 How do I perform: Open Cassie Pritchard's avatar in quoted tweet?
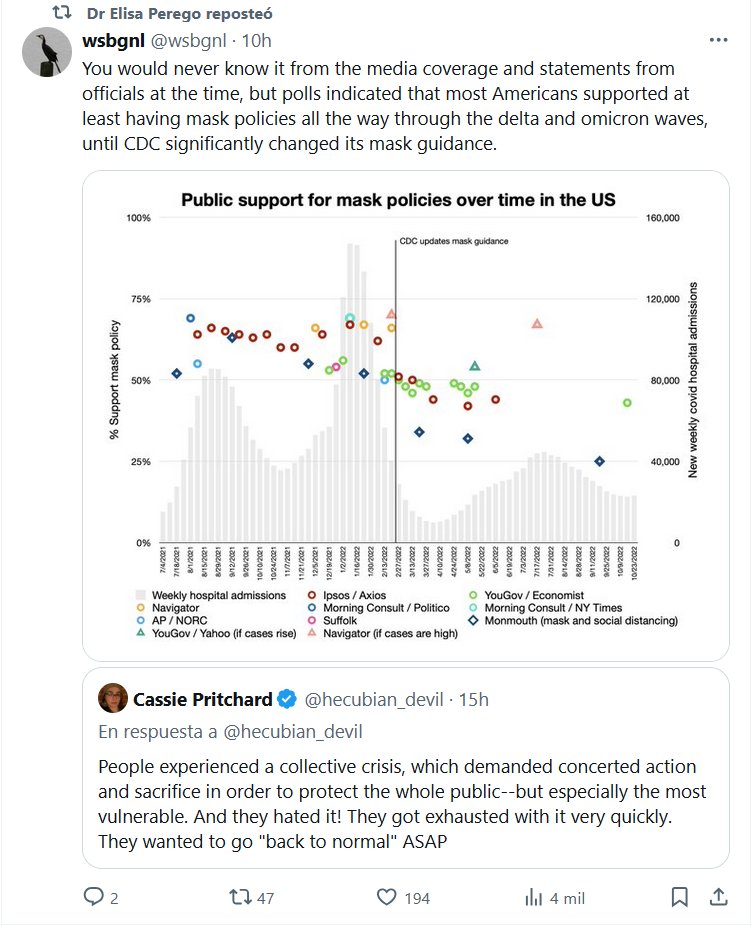(x=112, y=697)
